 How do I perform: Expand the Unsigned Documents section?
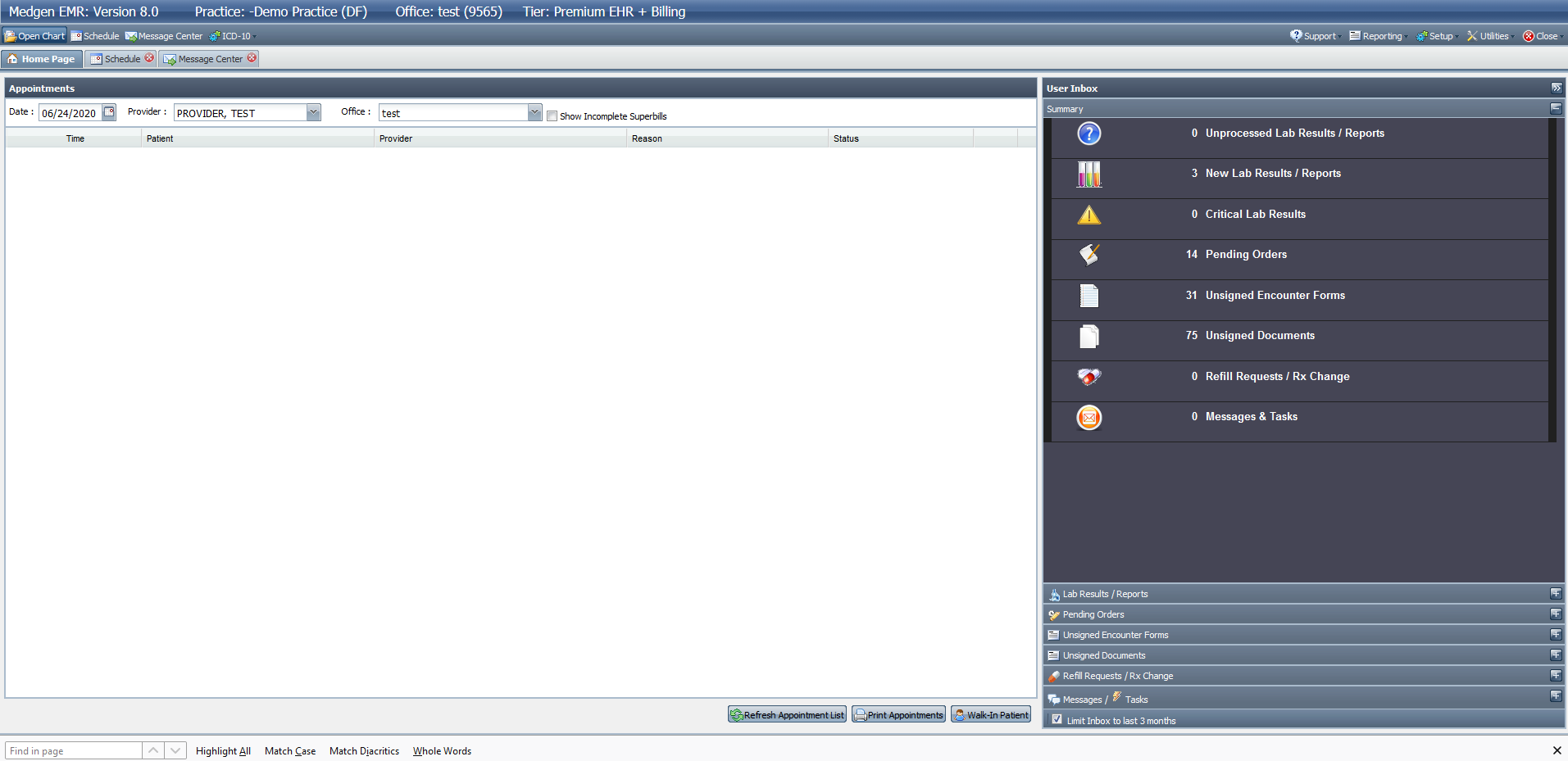[x=1555, y=655]
